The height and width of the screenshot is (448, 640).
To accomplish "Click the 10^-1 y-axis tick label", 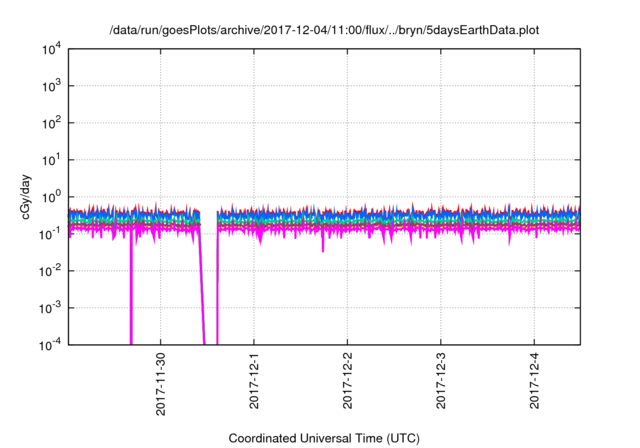I will point(50,234).
